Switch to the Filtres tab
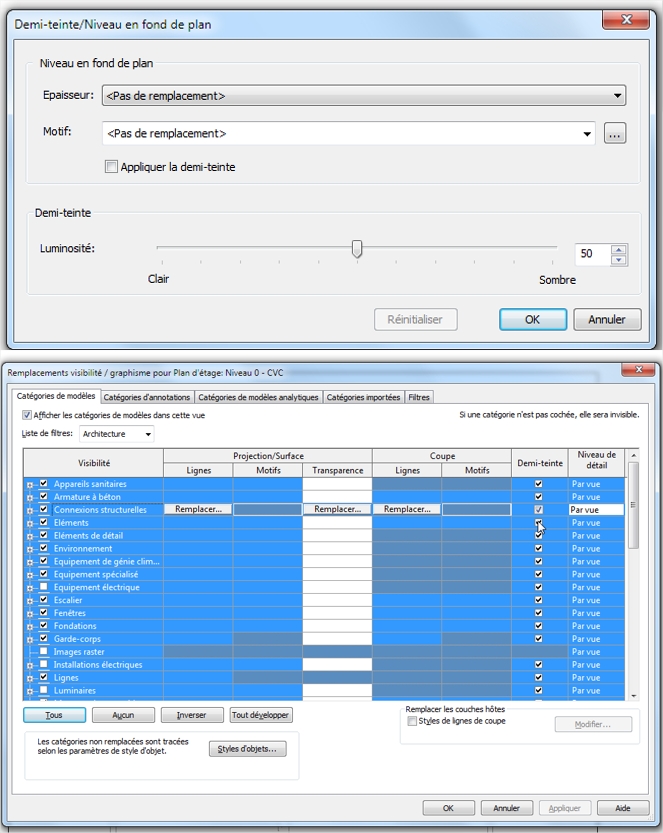Image resolution: width=663 pixels, height=833 pixels. [419, 397]
